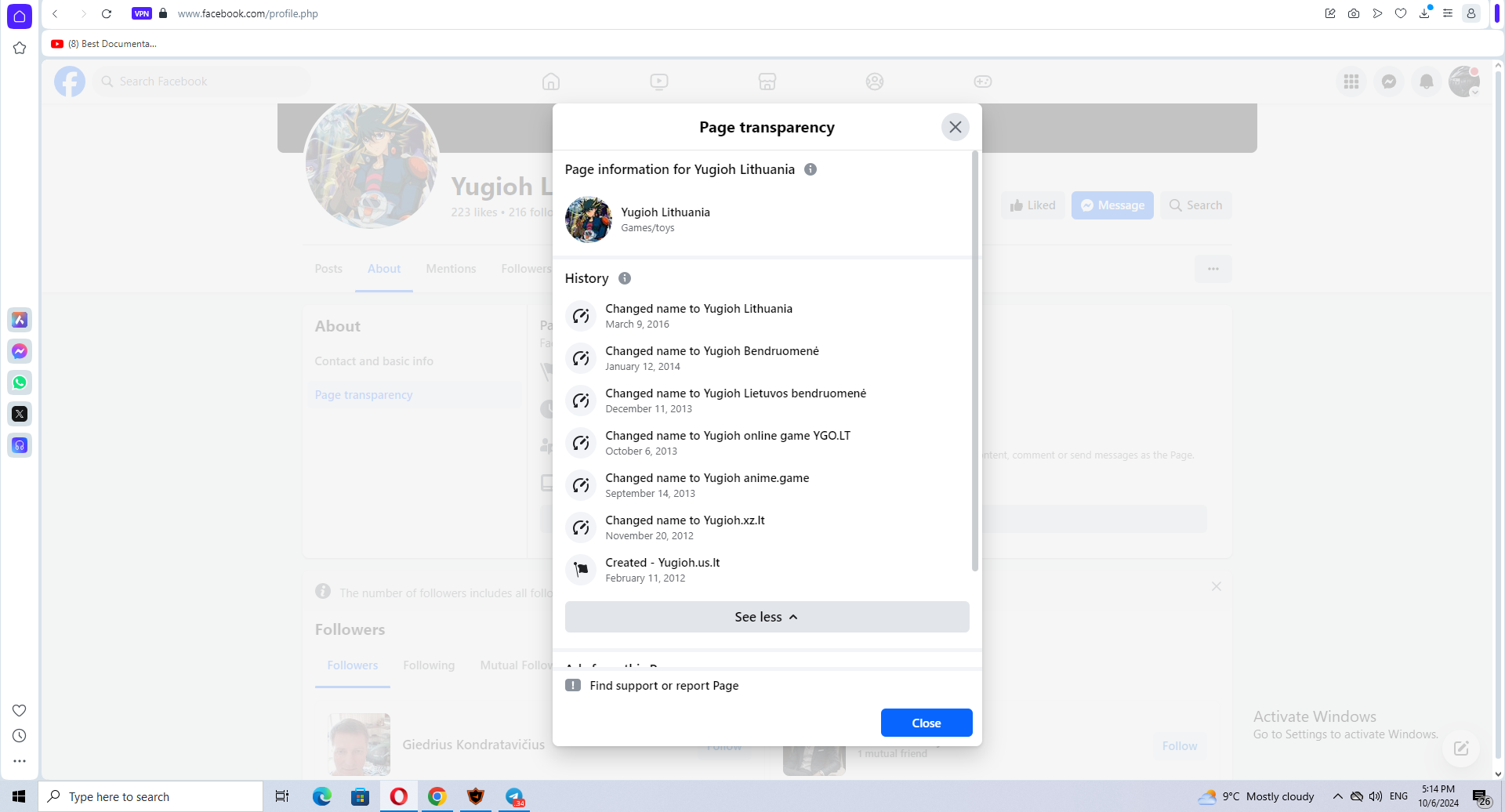Go to Facebook Home icon
This screenshot has width=1505, height=812.
[551, 82]
